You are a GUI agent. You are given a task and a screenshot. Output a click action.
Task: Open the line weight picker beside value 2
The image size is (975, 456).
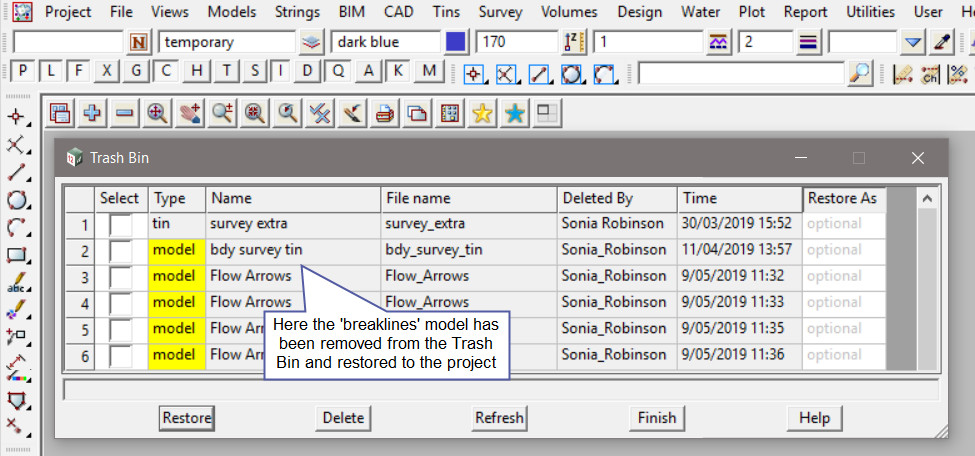pyautogui.click(x=809, y=42)
